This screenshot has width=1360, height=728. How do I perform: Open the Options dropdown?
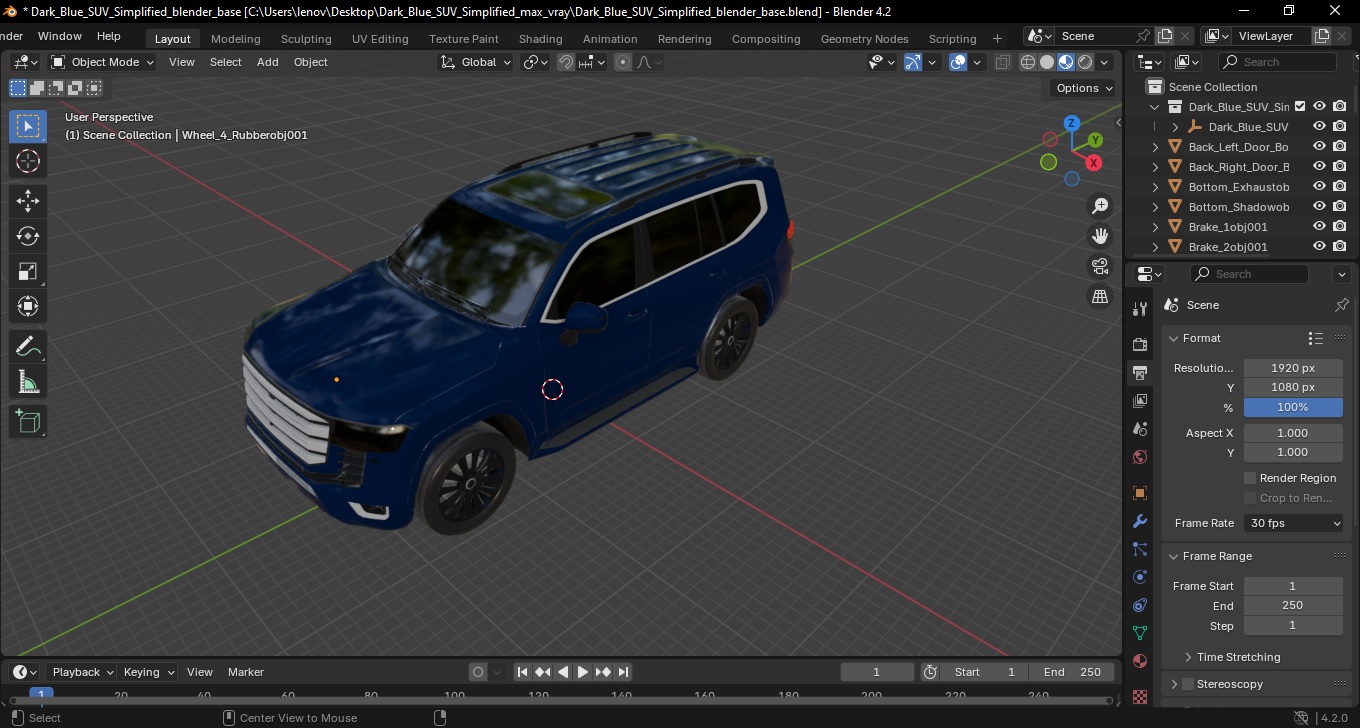(1085, 88)
